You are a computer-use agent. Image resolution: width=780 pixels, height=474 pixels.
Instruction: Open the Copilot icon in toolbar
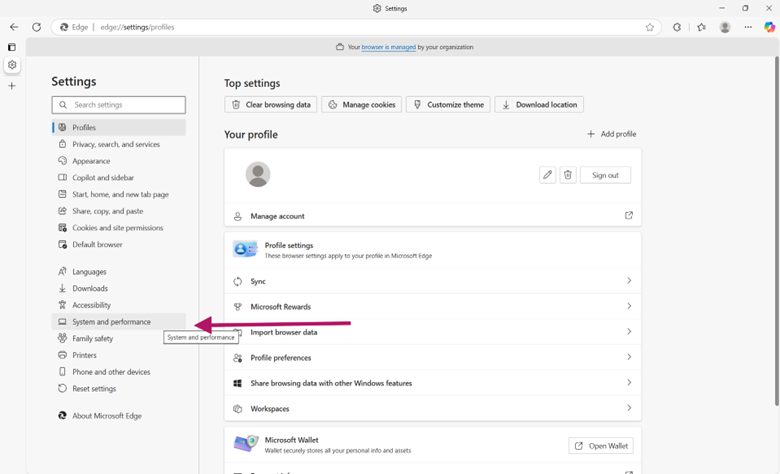pos(769,27)
